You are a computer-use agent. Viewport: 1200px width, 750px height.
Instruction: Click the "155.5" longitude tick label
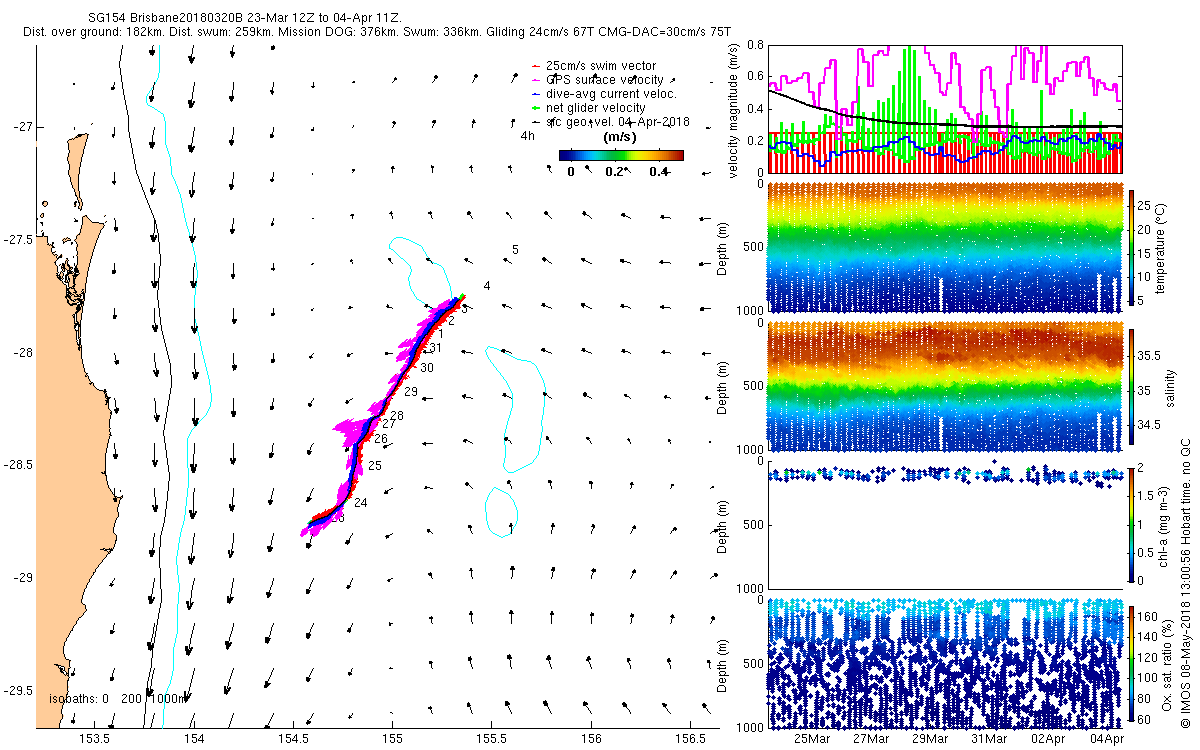pyautogui.click(x=491, y=739)
